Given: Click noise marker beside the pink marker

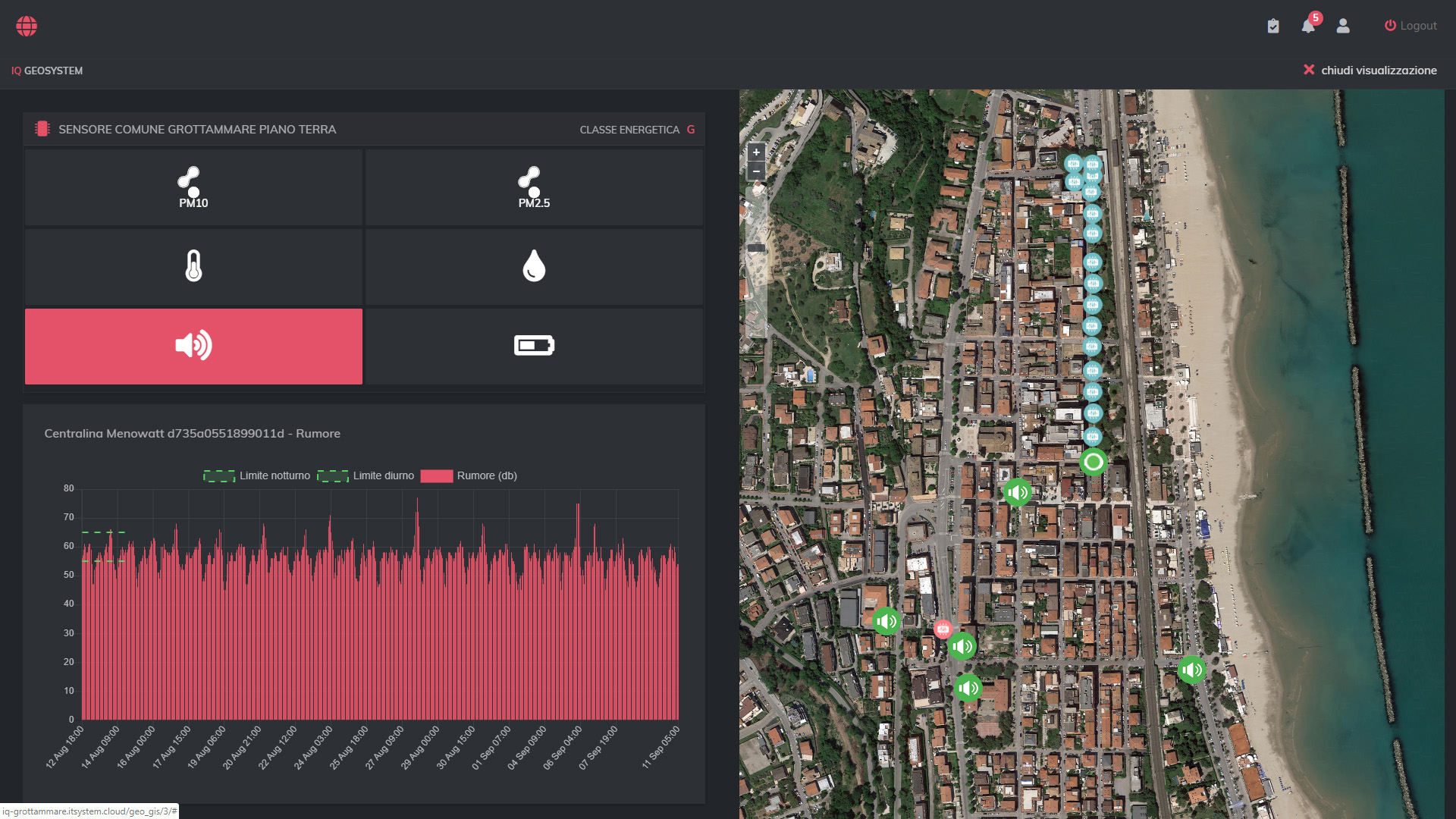Looking at the screenshot, I should click(x=962, y=647).
